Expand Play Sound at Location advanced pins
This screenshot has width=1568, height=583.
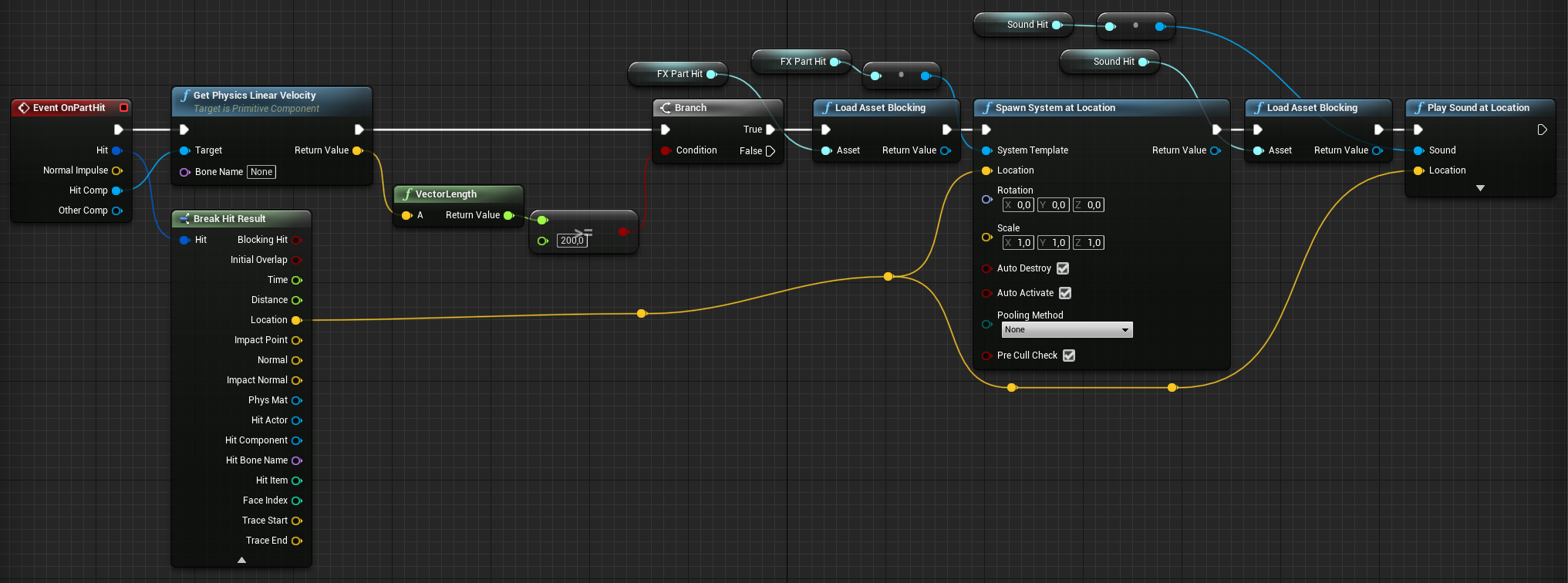click(1480, 188)
